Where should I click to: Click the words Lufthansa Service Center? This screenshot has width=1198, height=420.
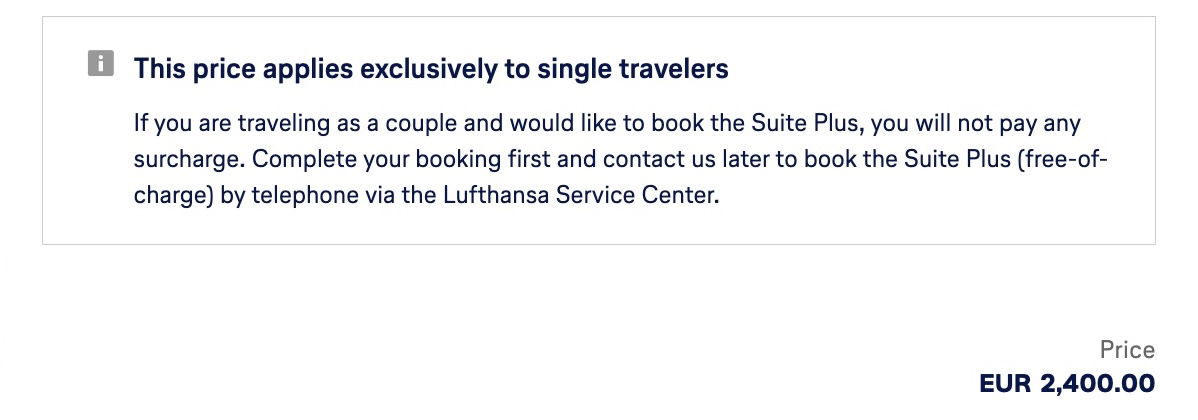tap(581, 195)
